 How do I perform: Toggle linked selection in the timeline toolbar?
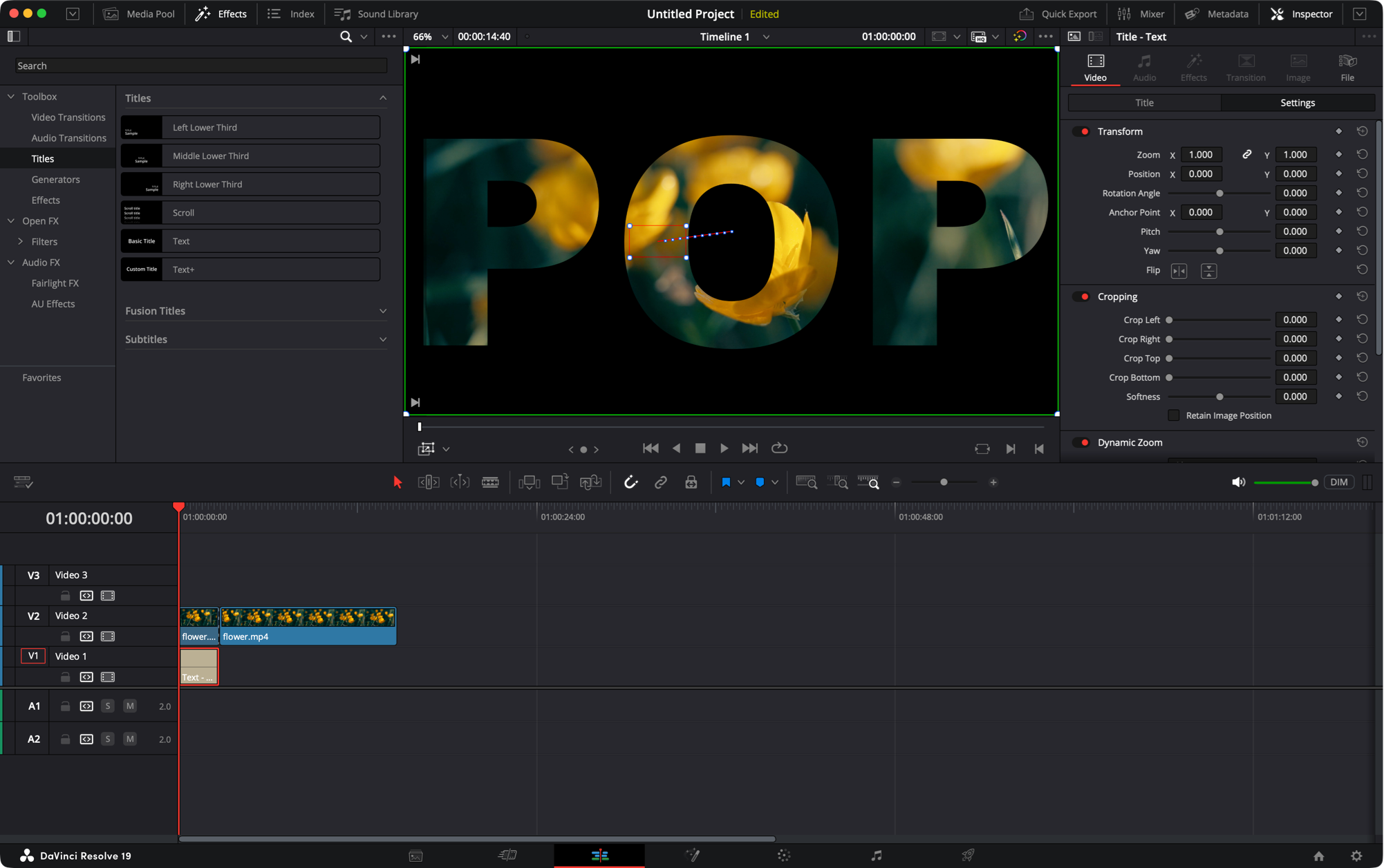click(661, 482)
